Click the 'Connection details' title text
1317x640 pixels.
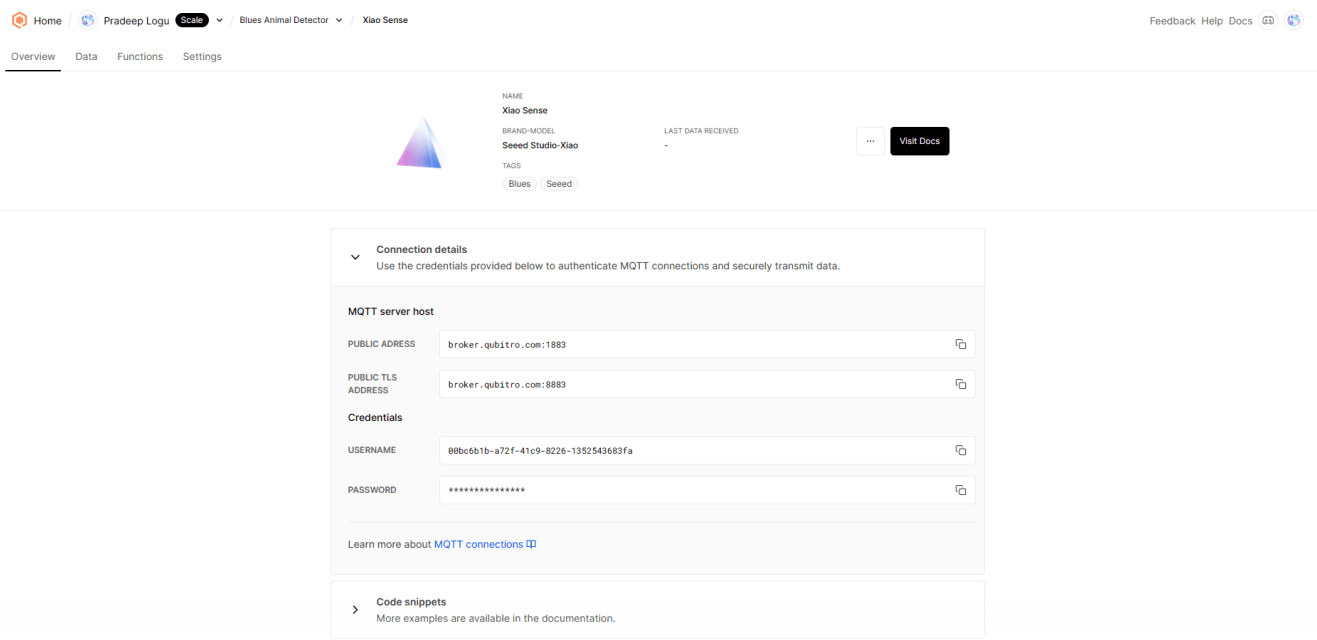[421, 249]
